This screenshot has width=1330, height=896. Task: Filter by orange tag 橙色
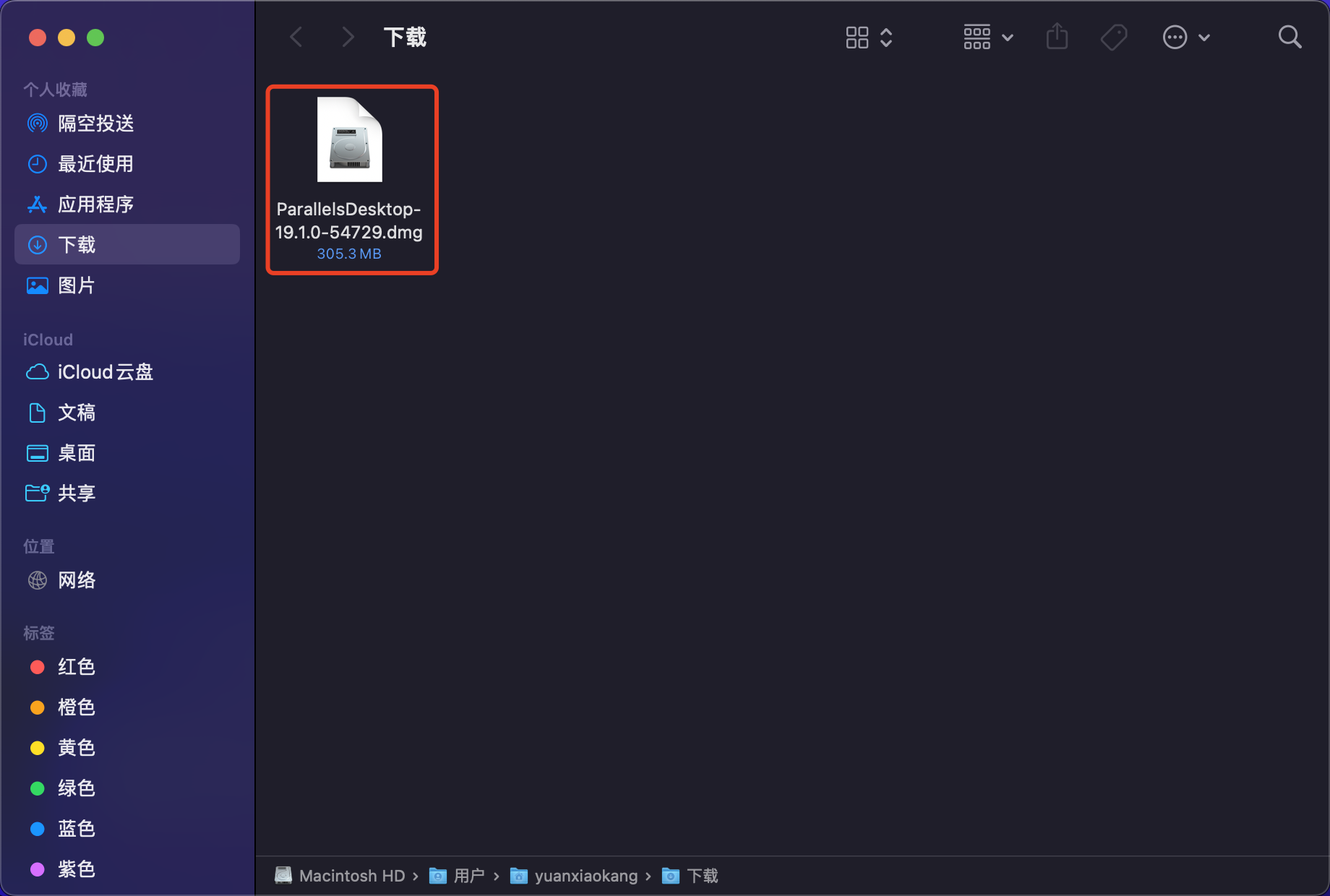coord(127,707)
